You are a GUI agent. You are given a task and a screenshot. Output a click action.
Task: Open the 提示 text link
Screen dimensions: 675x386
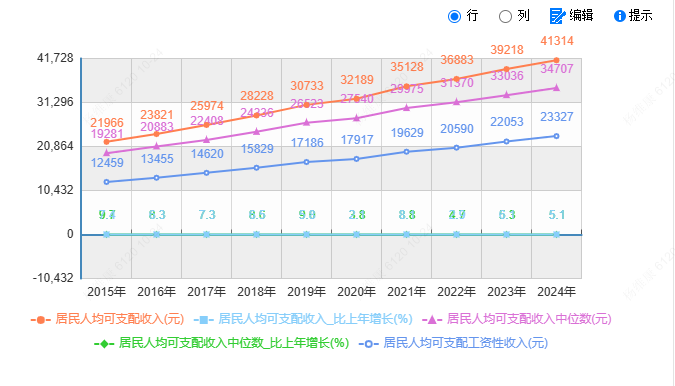pos(641,15)
